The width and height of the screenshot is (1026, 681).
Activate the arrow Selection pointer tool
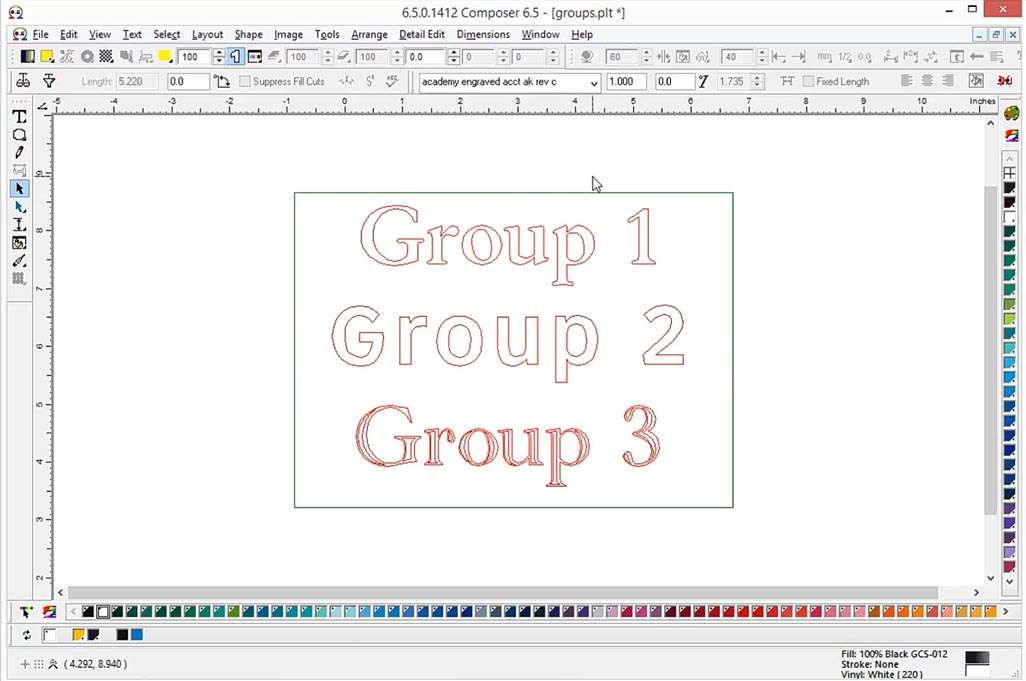tap(19, 188)
